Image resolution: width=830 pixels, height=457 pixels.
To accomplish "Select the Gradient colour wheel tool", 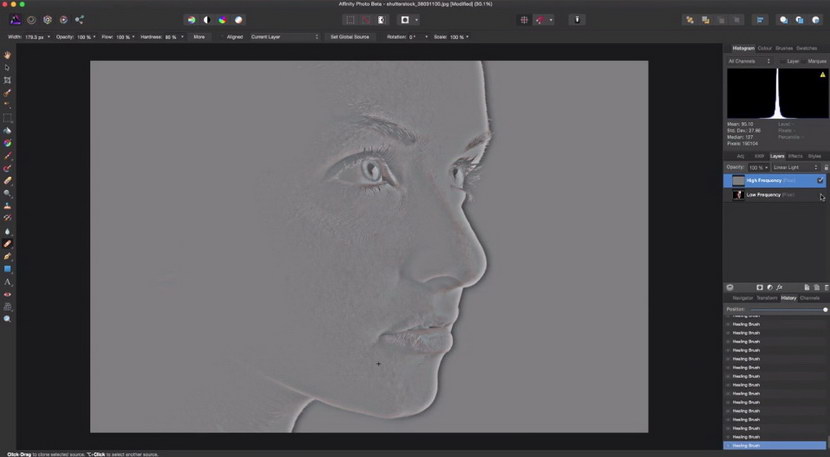I will pos(7,144).
